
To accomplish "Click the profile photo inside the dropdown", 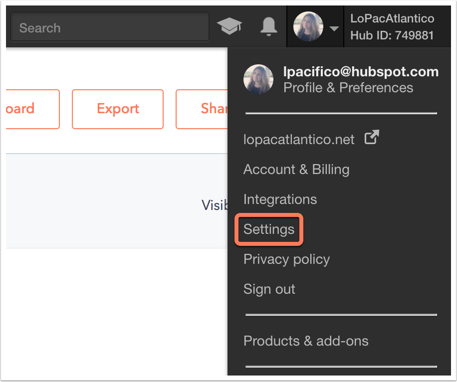I will click(x=258, y=79).
